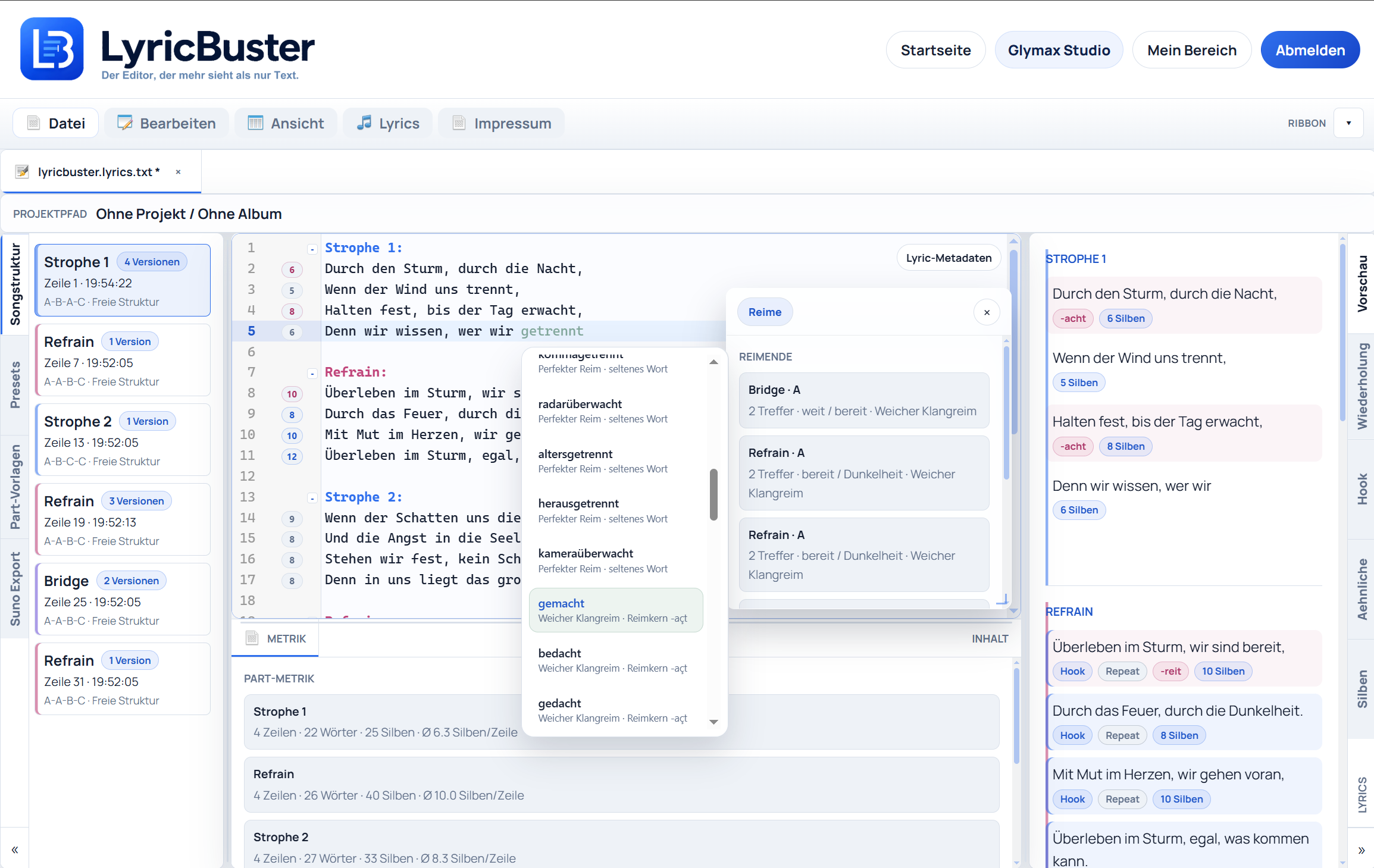1374x868 pixels.
Task: Open the Bearbeiten menu
Action: [167, 123]
